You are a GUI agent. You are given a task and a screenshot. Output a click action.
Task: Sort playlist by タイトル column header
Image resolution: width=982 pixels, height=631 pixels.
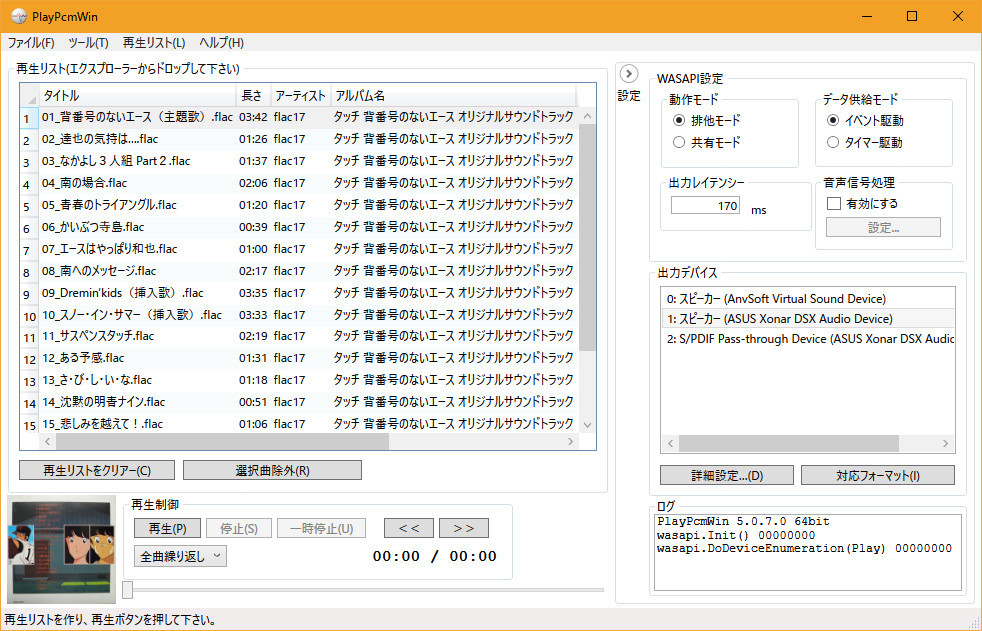pyautogui.click(x=137, y=95)
